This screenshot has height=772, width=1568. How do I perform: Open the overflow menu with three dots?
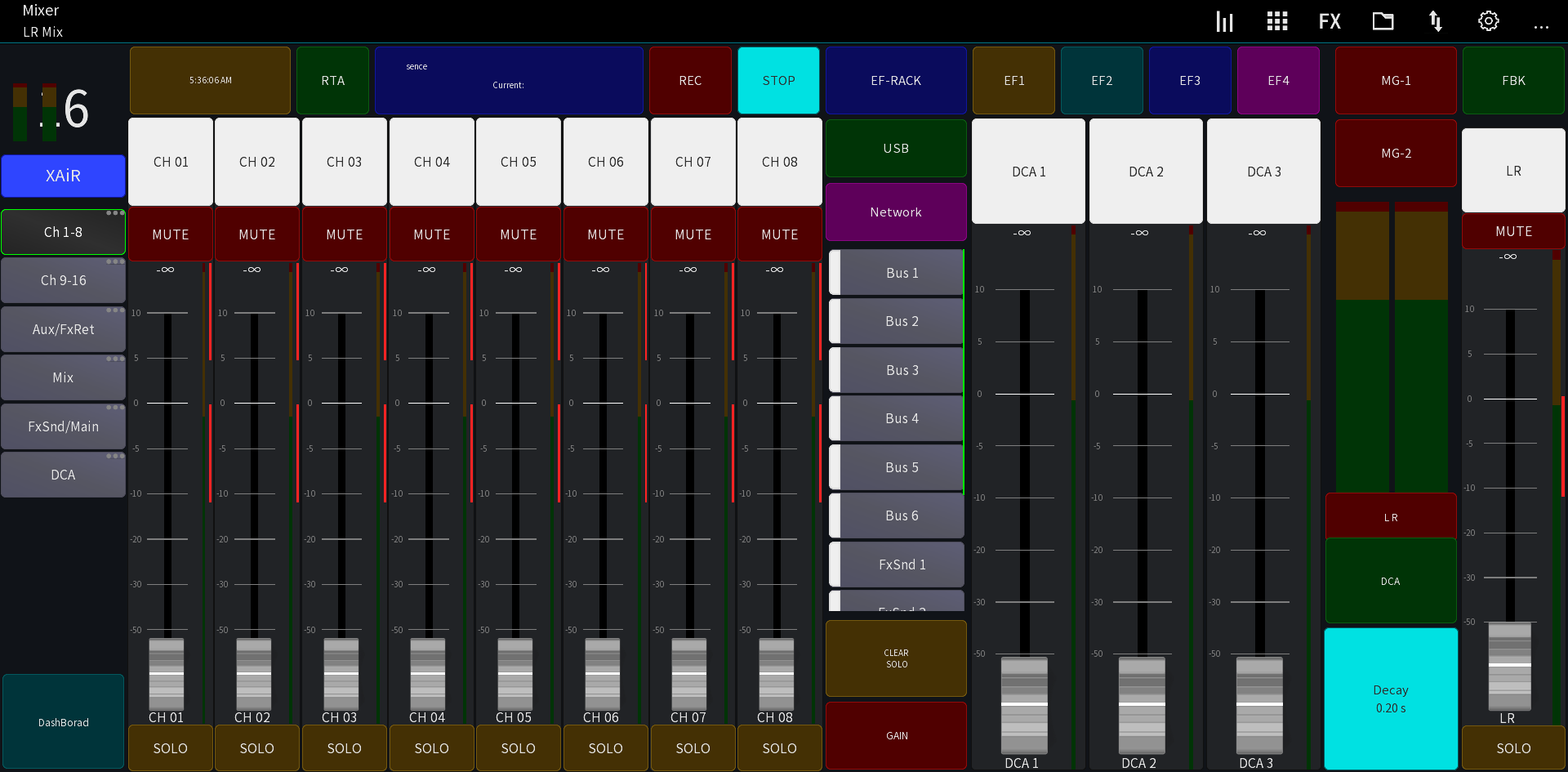[1542, 26]
